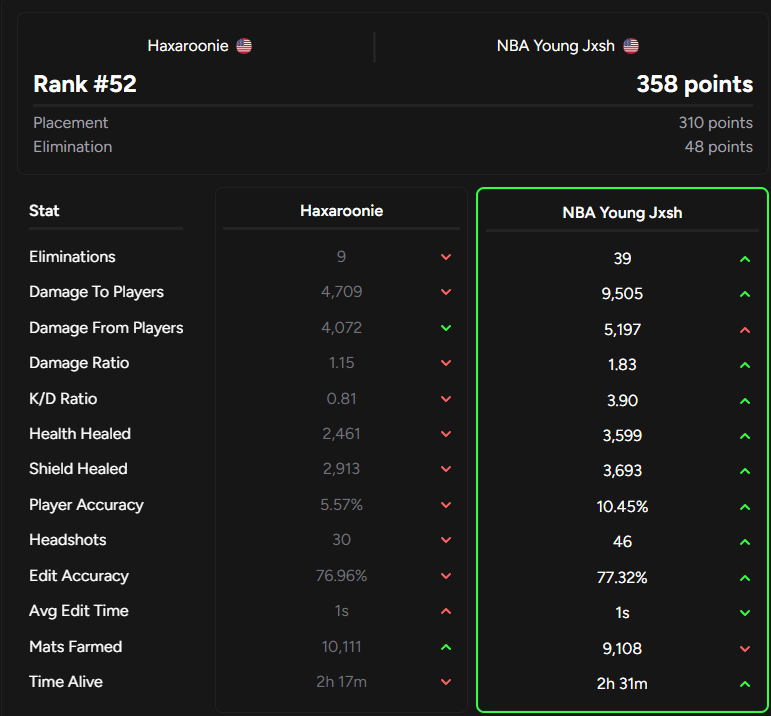Click red up arrow for NBA Young Jxsh Damage From Players
The height and width of the screenshot is (716, 771).
pyautogui.click(x=745, y=330)
